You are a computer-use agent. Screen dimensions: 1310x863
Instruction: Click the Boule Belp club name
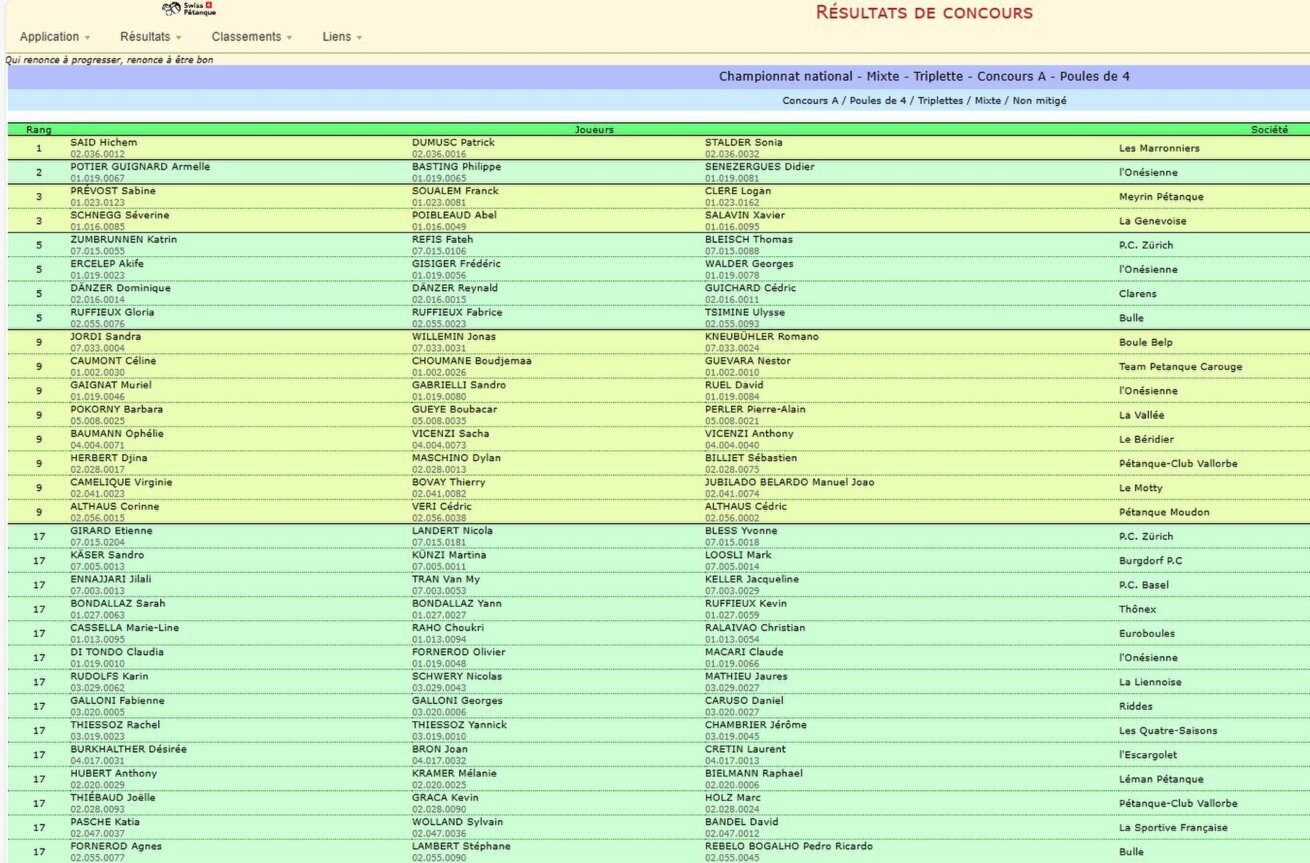pyautogui.click(x=1146, y=343)
